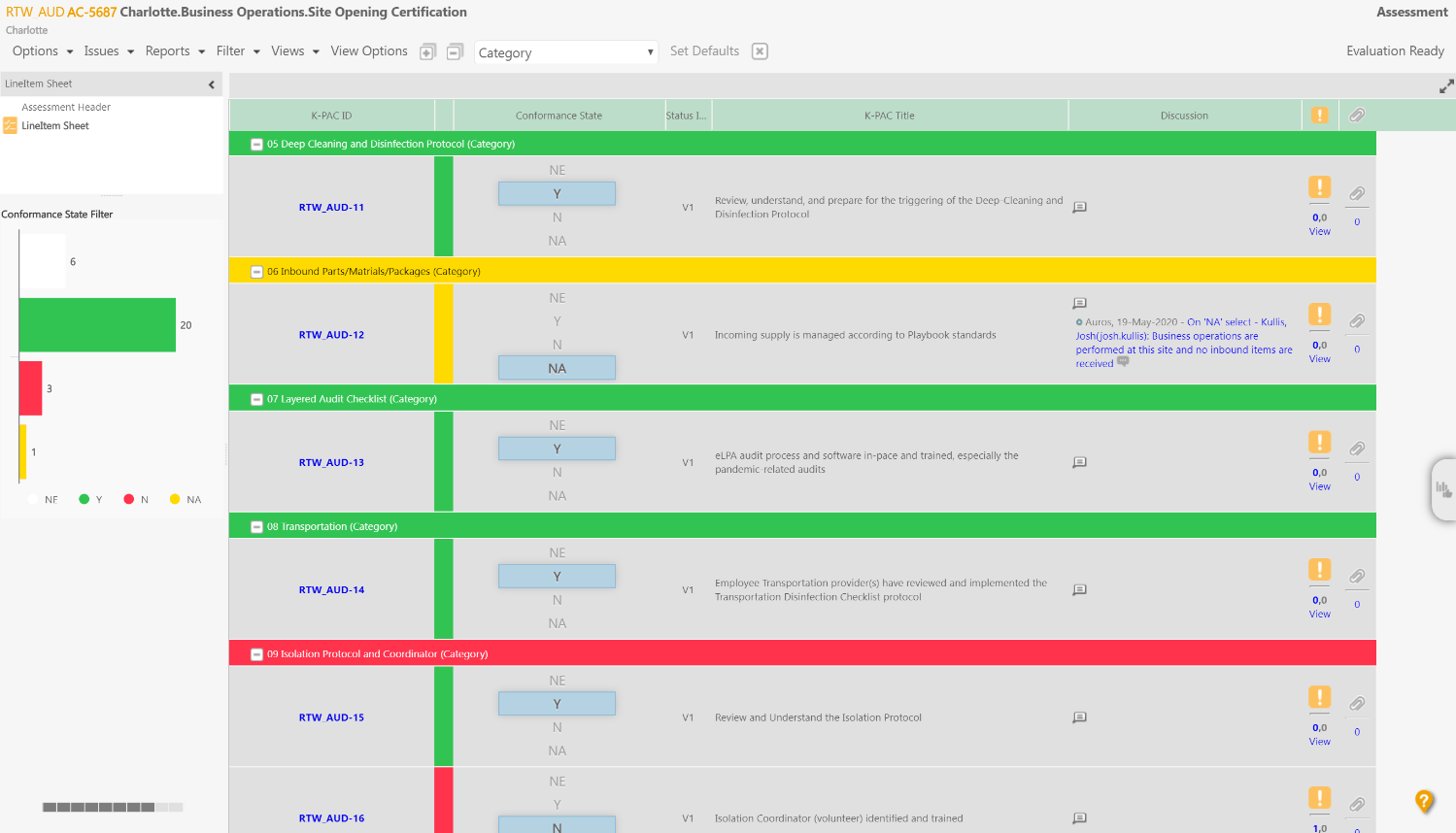Open the RTW_AUD-16 item link
This screenshot has width=1456, height=833.
click(331, 818)
